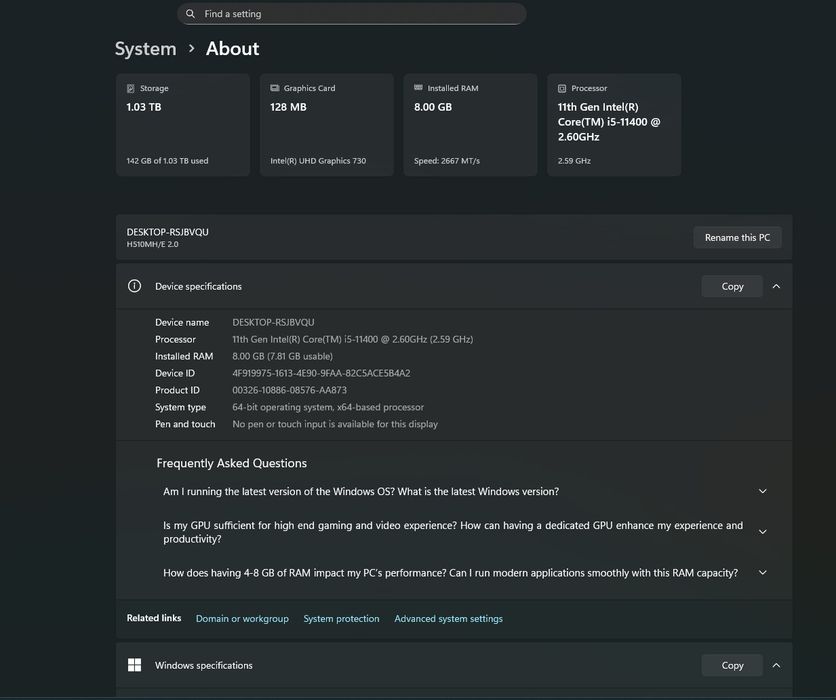Image resolution: width=836 pixels, height=700 pixels.
Task: Click the Windows logo beside Windows specifications
Action: pos(134,665)
